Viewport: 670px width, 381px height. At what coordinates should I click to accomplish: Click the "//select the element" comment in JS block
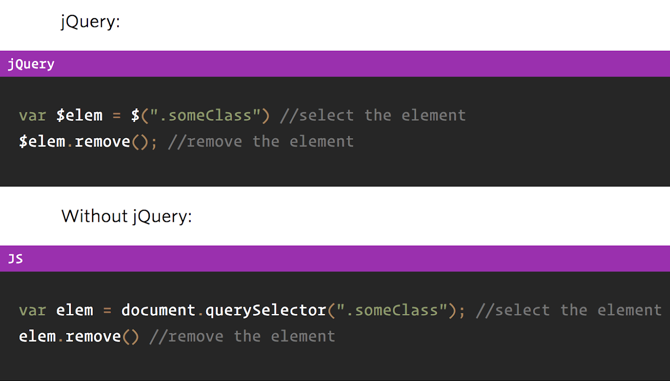point(569,310)
